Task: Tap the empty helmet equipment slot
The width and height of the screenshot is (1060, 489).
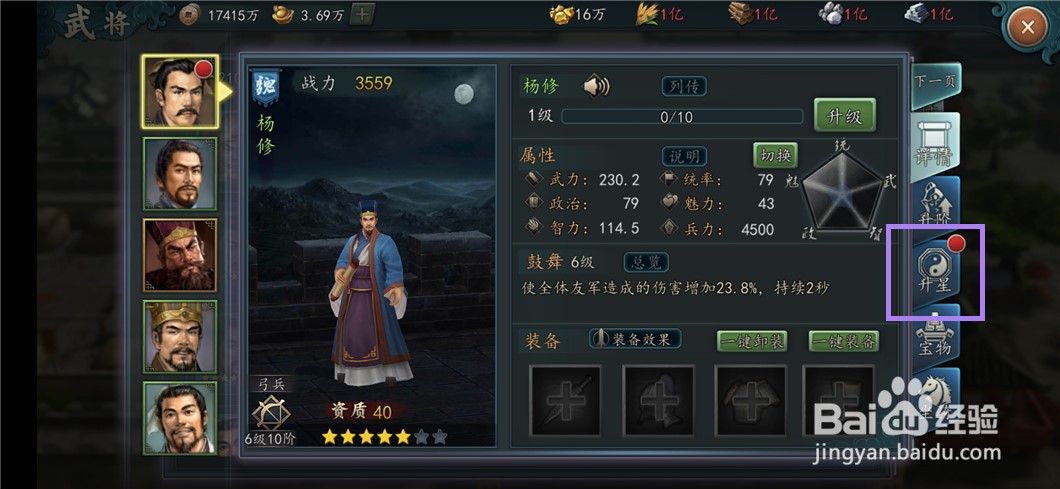Action: click(658, 400)
